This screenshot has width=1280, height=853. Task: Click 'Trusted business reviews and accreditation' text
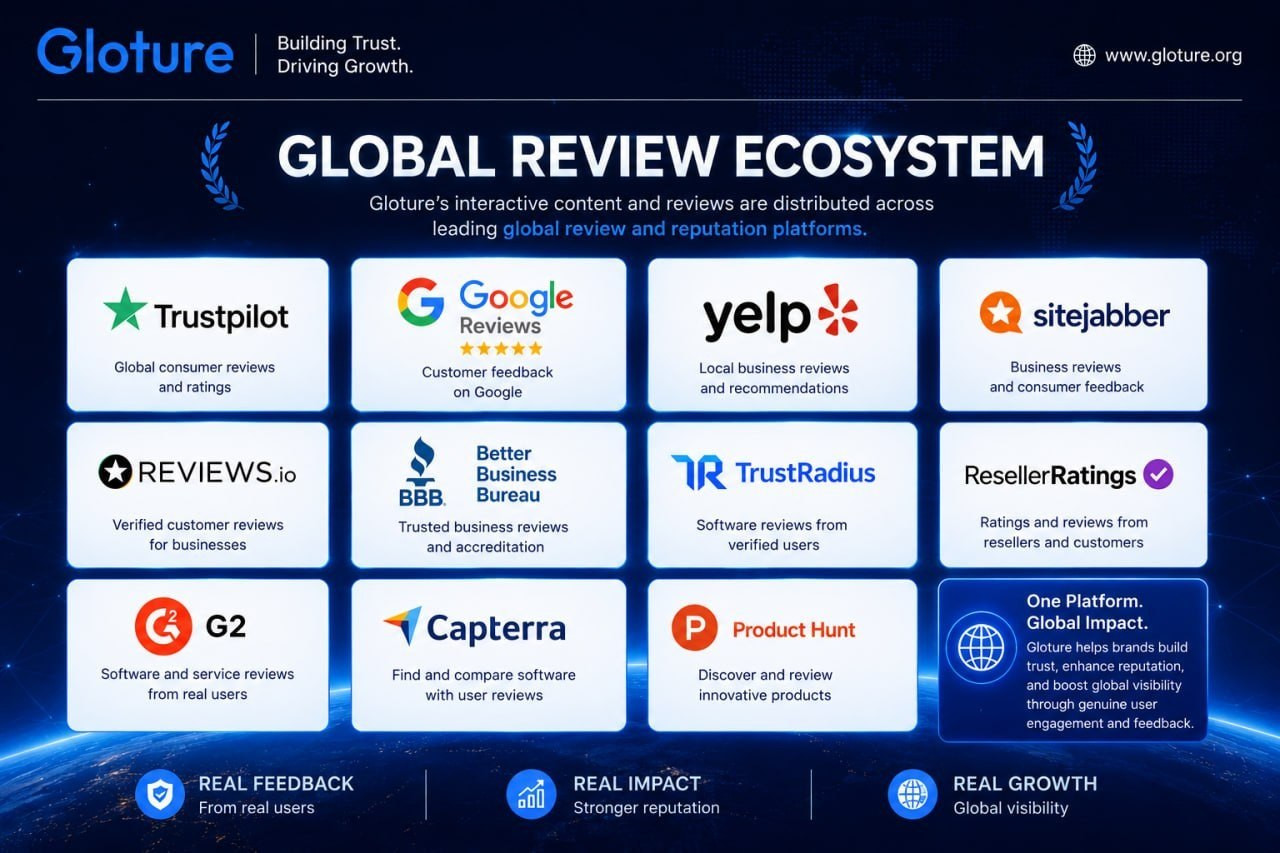[485, 537]
